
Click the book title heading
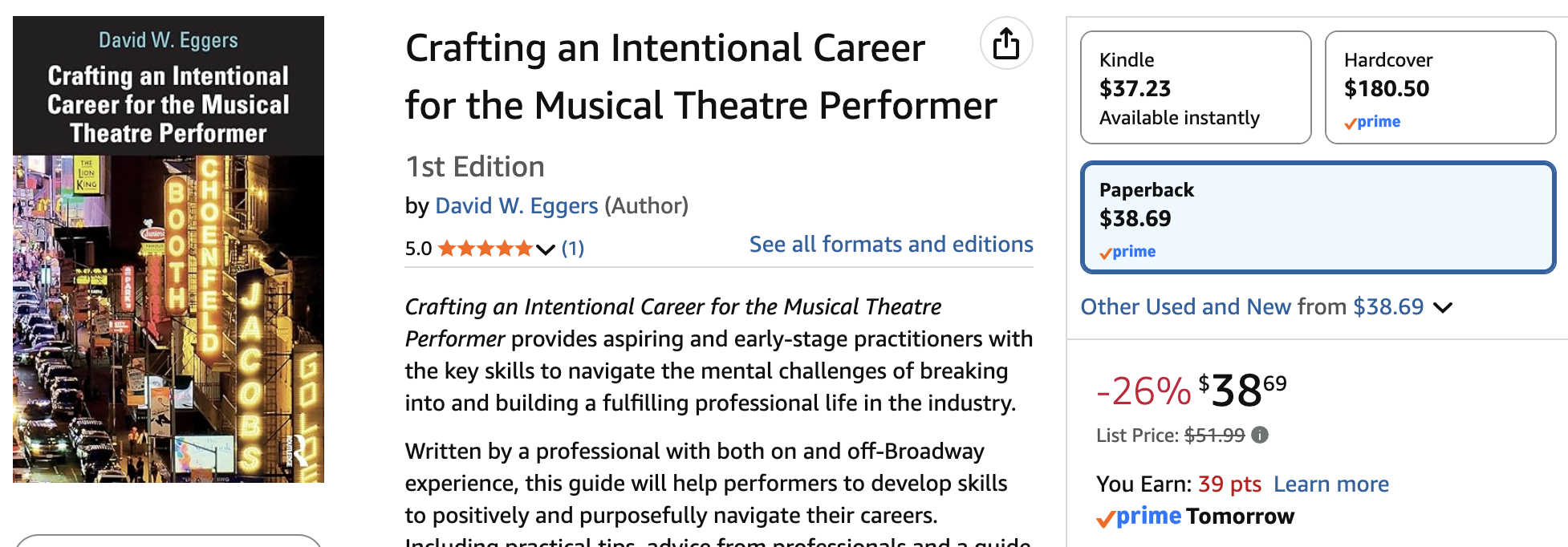[x=700, y=77]
